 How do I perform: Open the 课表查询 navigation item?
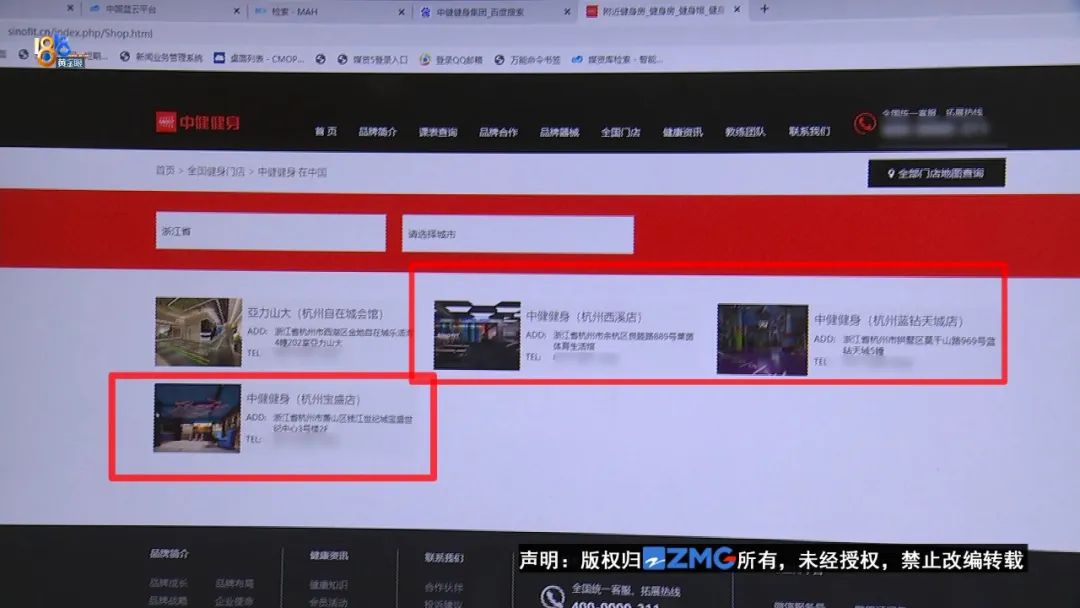tap(438, 132)
